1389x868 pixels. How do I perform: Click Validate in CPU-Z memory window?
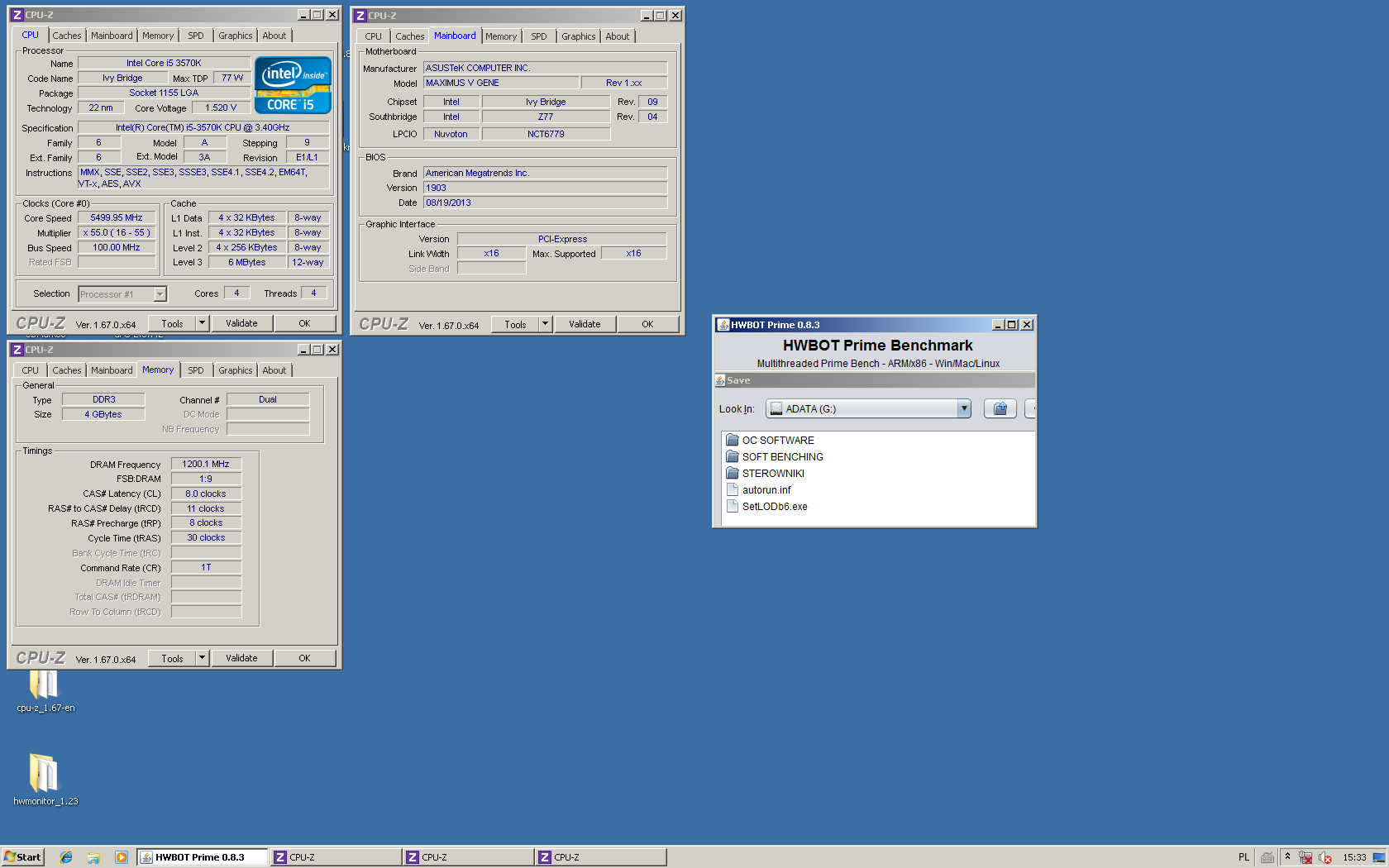tap(241, 658)
